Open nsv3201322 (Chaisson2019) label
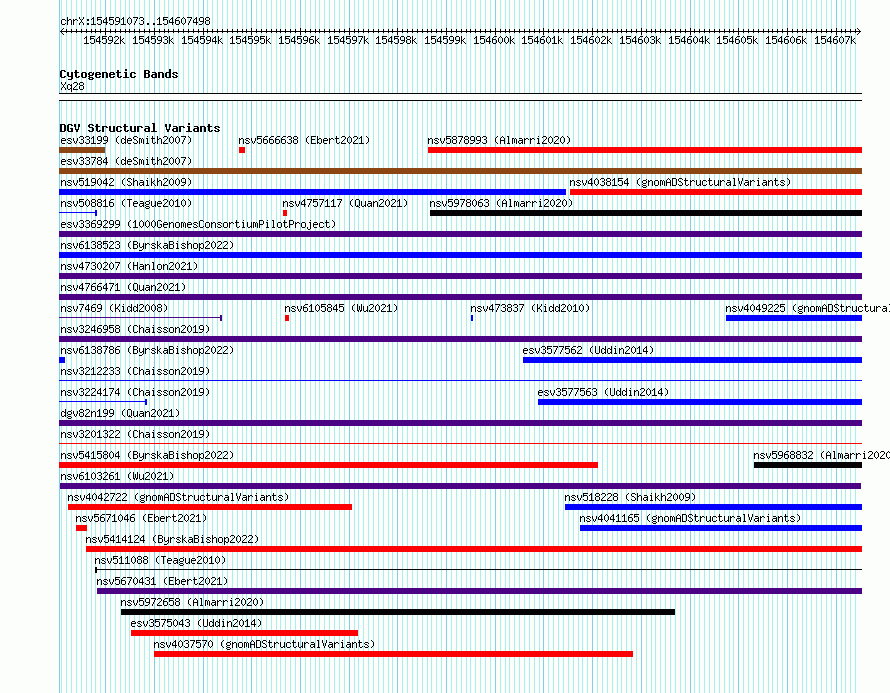Viewport: 890px width, 693px height. (135, 434)
